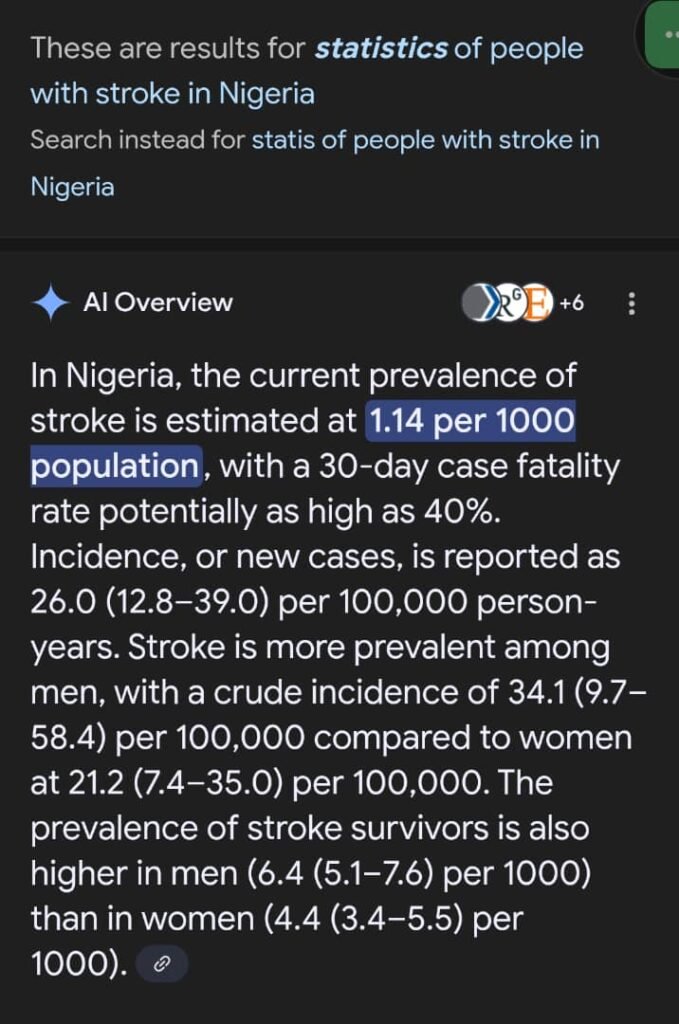Click the AI Overview heading label
This screenshot has height=1024, width=679.
coord(158,302)
